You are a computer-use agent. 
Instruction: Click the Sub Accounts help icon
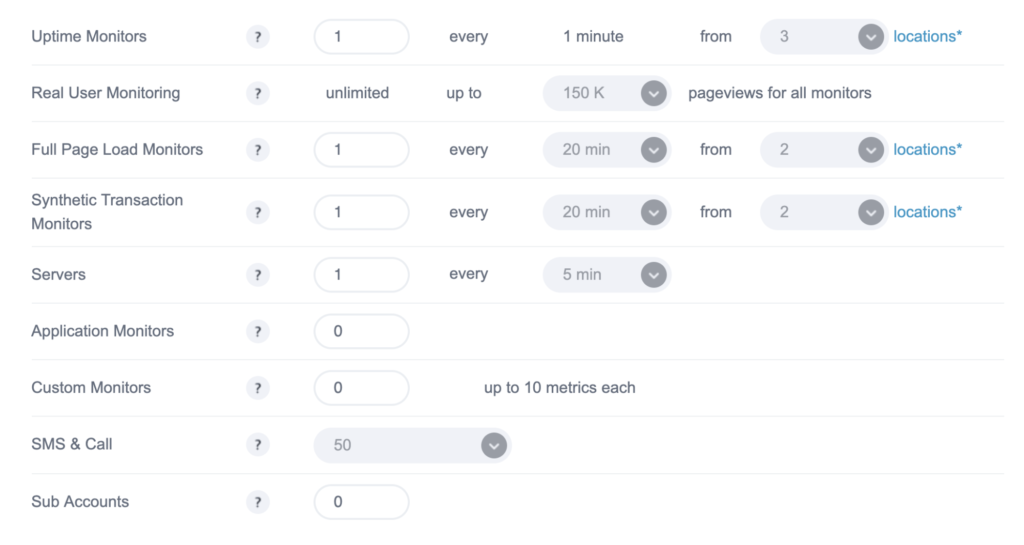(x=258, y=503)
